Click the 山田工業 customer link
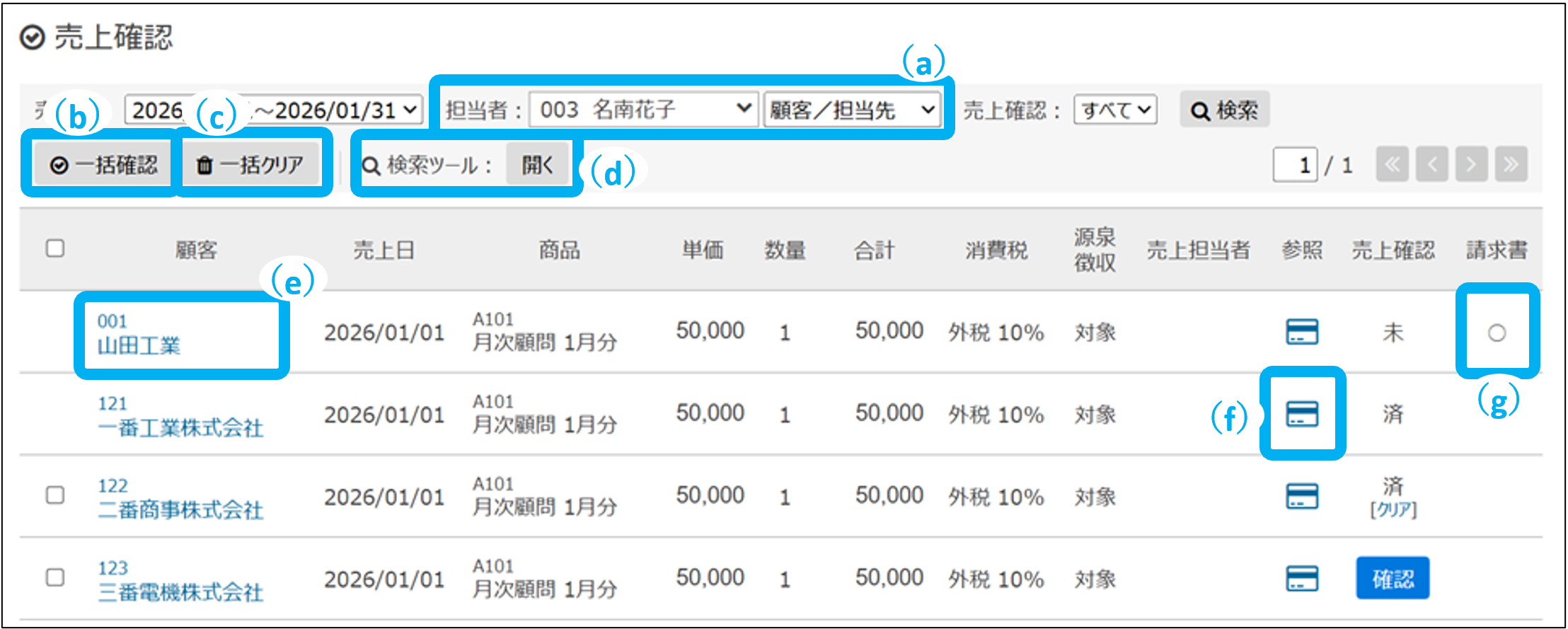 tap(139, 345)
